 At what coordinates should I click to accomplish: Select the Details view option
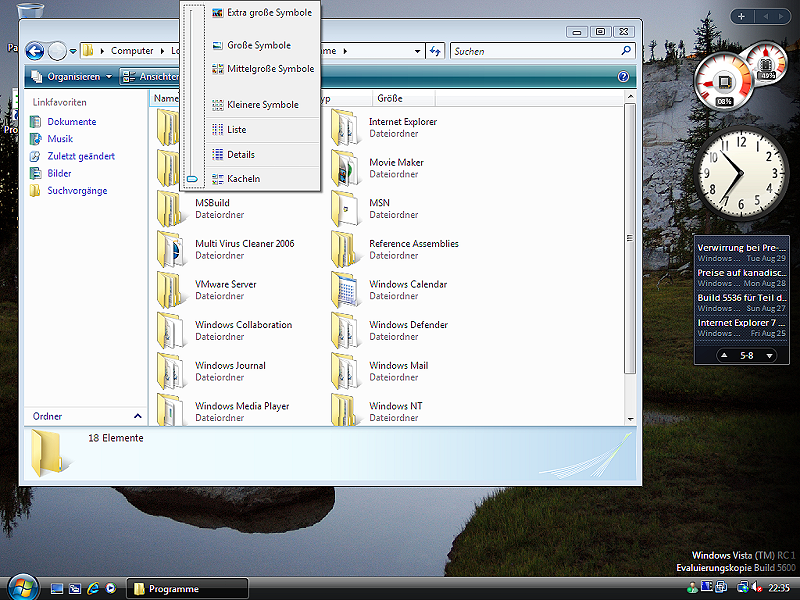pos(240,155)
